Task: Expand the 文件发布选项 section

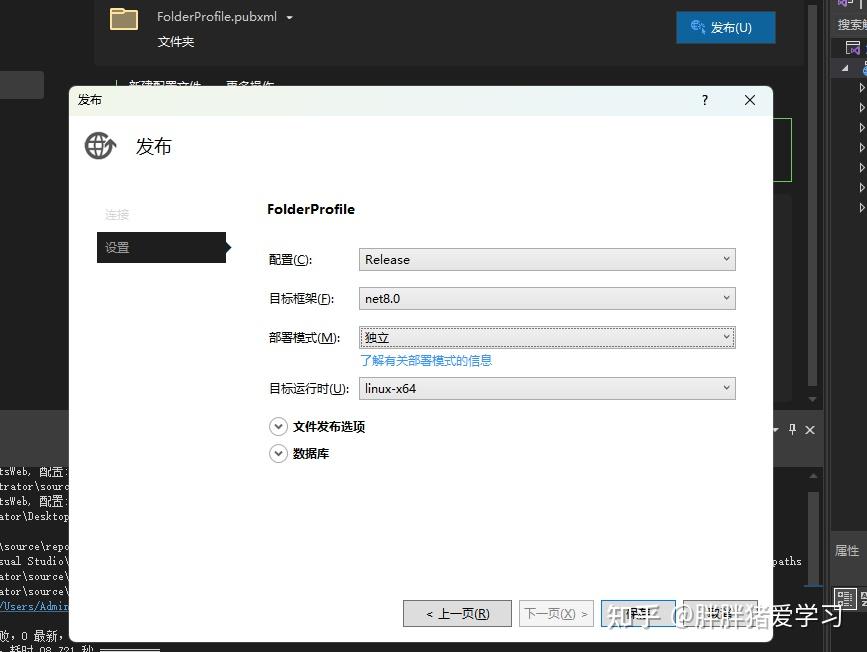Action: click(278, 426)
